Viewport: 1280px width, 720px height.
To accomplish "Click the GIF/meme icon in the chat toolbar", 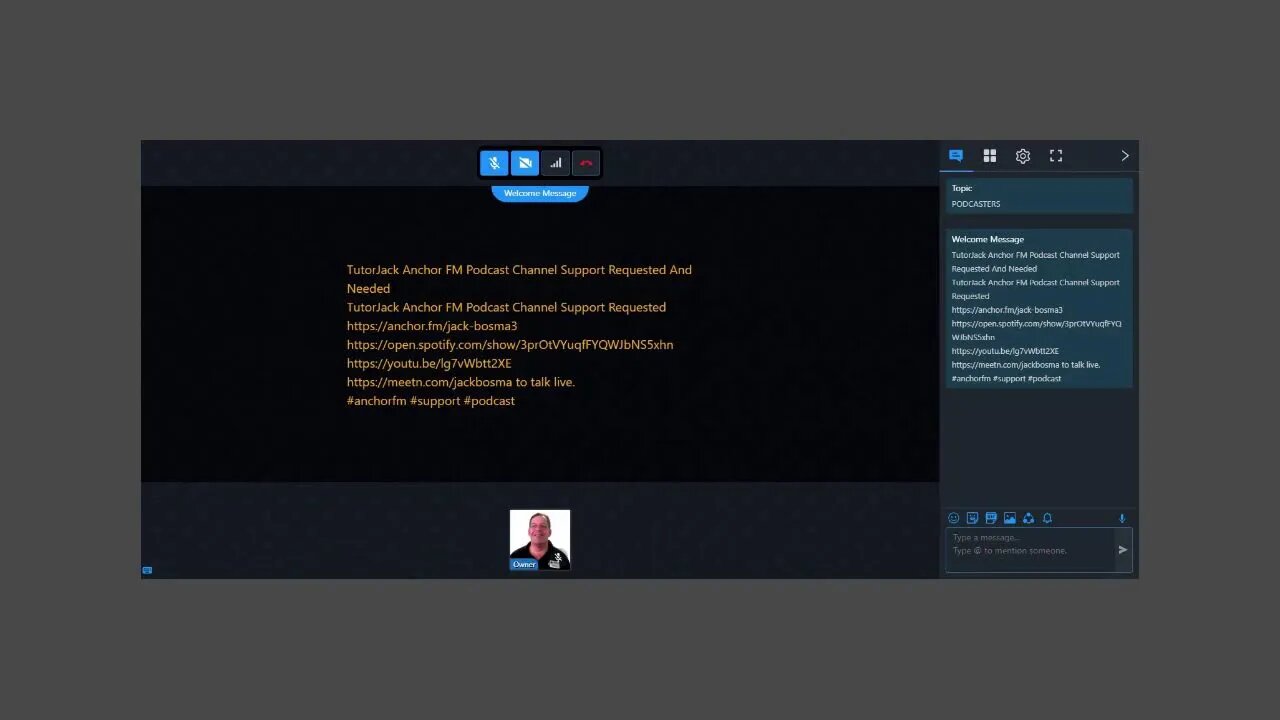I will tap(991, 518).
